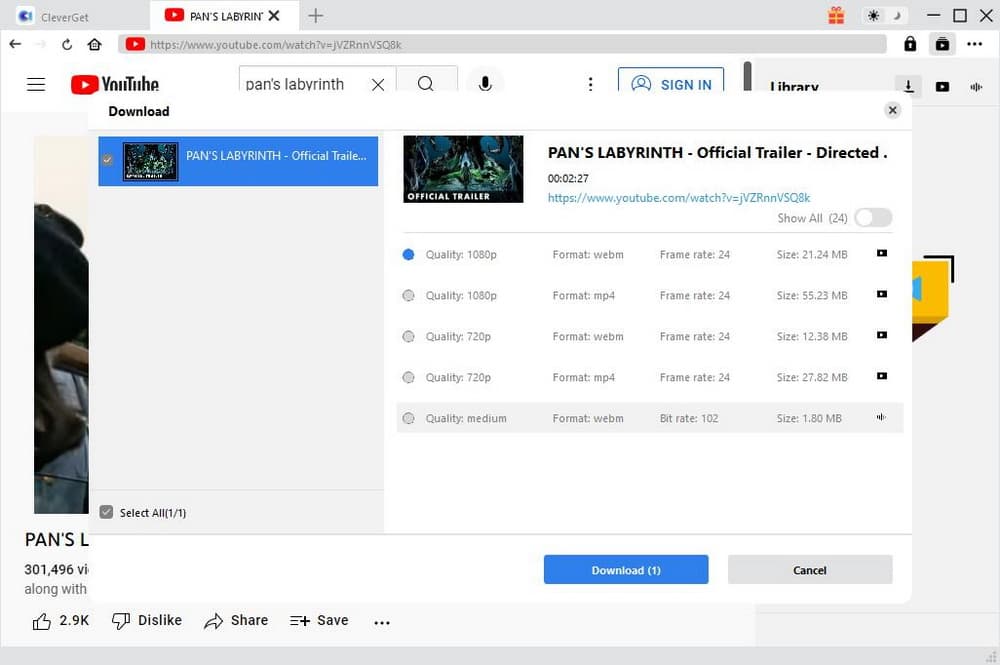Viewport: 1000px width, 665px height.
Task: Click the gift box icon in title bar
Action: click(x=836, y=15)
